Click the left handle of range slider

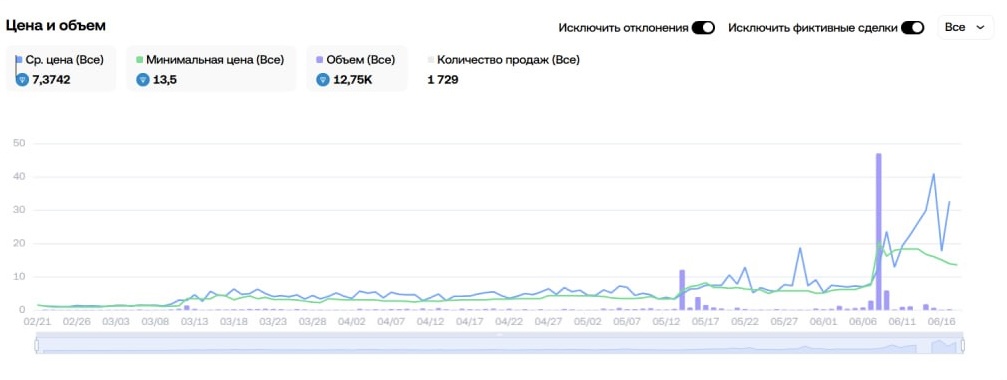click(x=37, y=346)
